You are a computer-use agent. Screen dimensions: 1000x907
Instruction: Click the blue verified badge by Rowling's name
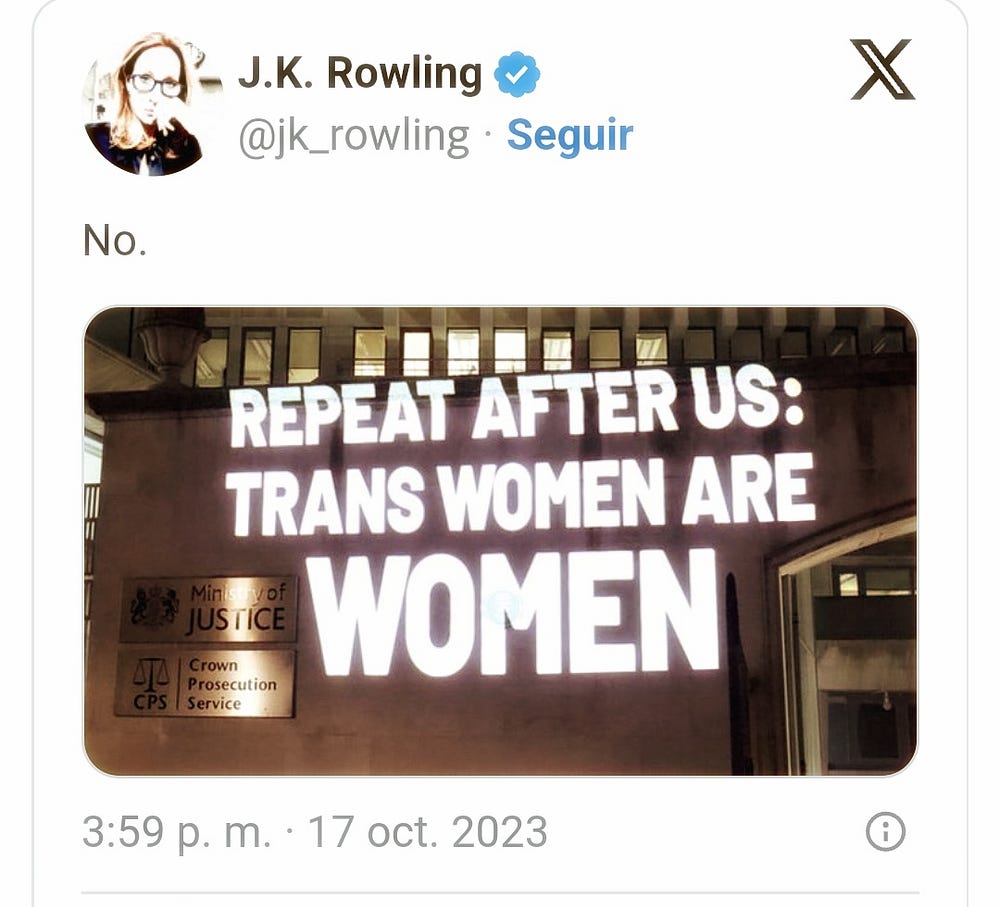click(x=517, y=74)
